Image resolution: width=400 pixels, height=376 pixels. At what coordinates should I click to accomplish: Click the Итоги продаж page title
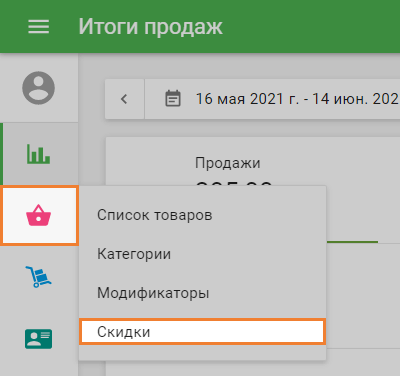pos(150,27)
